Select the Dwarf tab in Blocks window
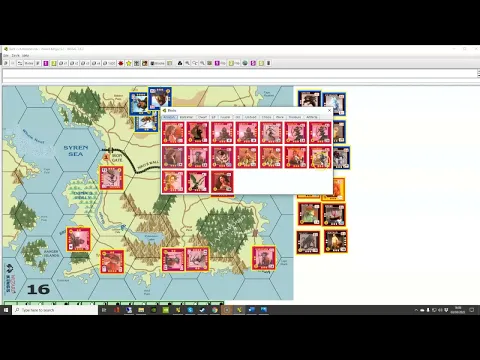Viewport: 480px width, 360px height. coord(202,117)
